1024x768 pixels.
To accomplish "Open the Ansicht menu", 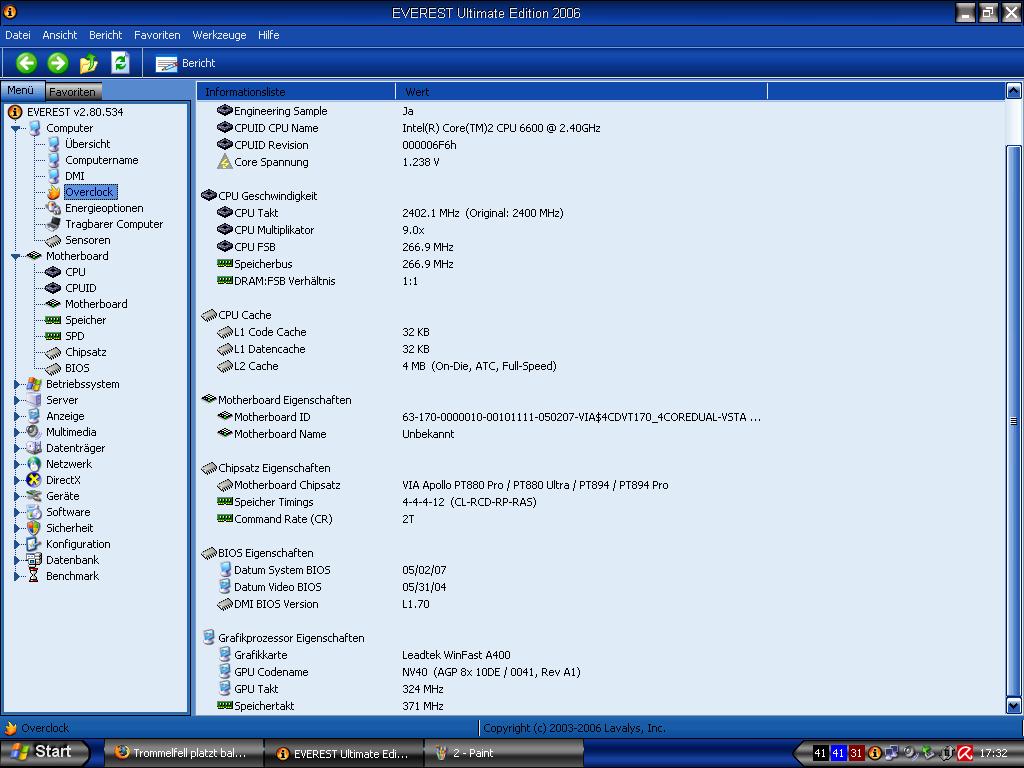I will tap(59, 35).
